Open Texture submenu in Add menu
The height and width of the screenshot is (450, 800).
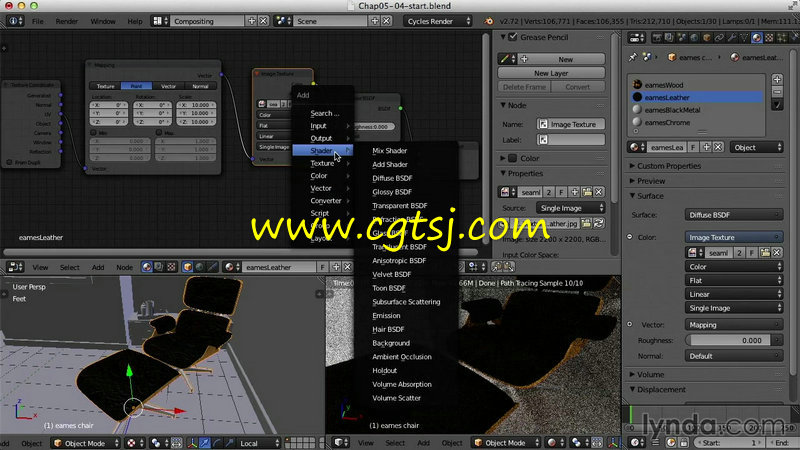pyautogui.click(x=322, y=163)
